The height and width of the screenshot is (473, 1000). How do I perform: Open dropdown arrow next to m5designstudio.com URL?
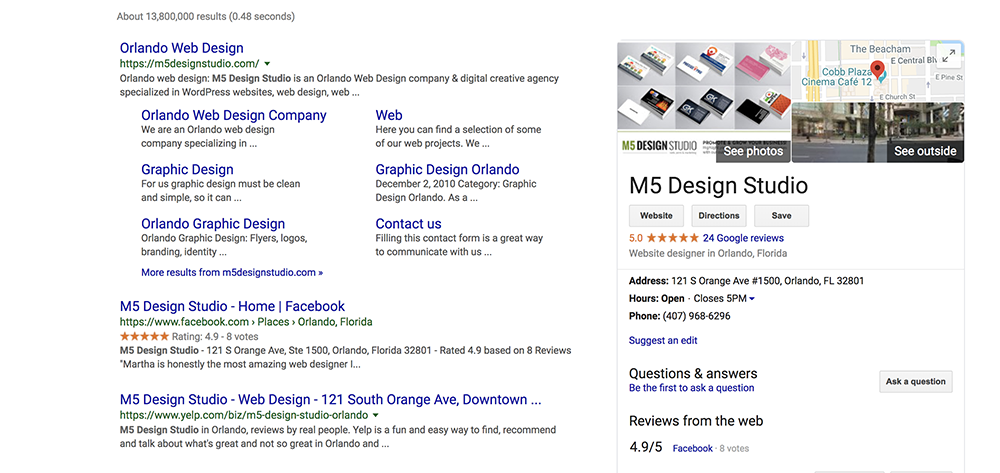[x=267, y=64]
